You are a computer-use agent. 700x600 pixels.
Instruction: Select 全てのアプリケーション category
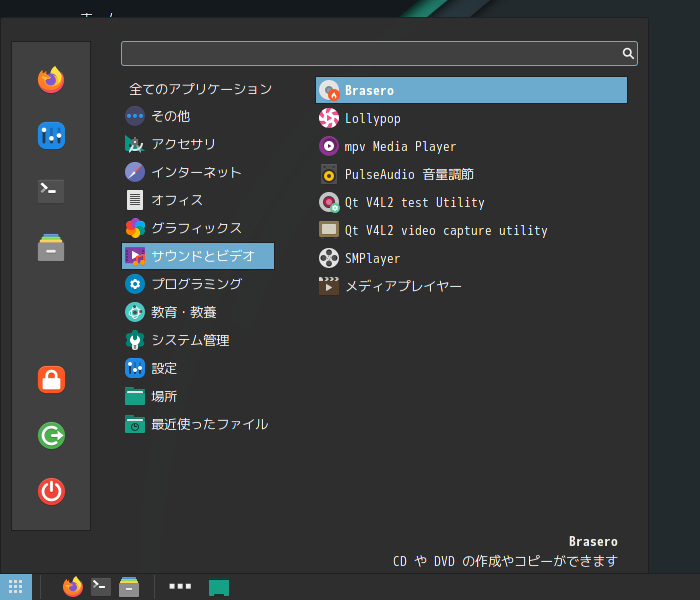pos(200,89)
